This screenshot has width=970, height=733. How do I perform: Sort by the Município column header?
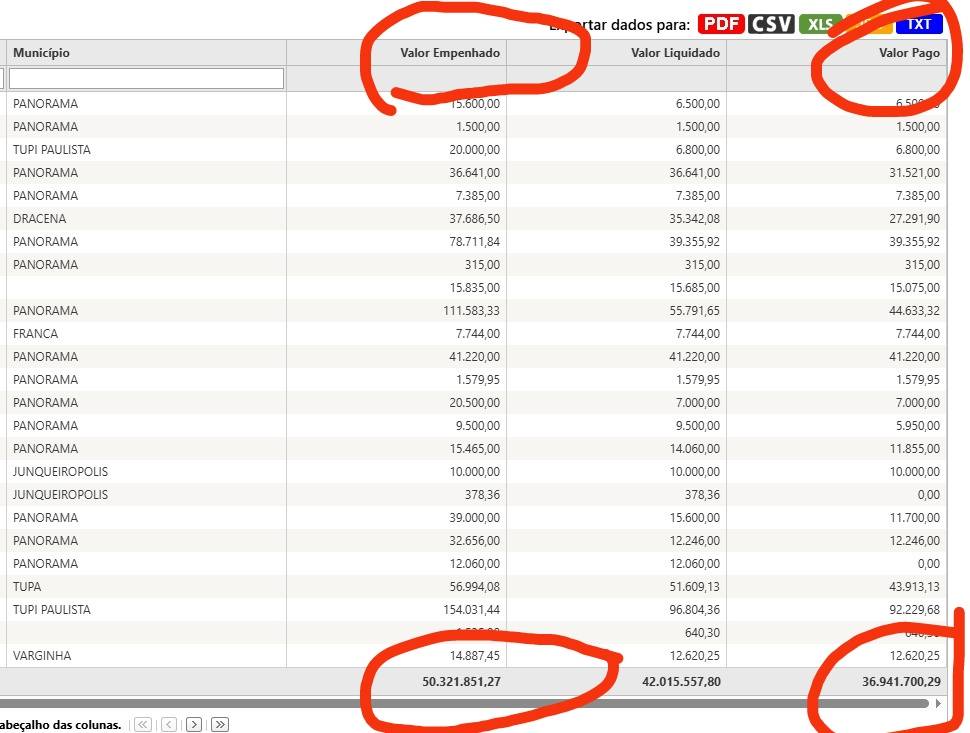click(41, 53)
